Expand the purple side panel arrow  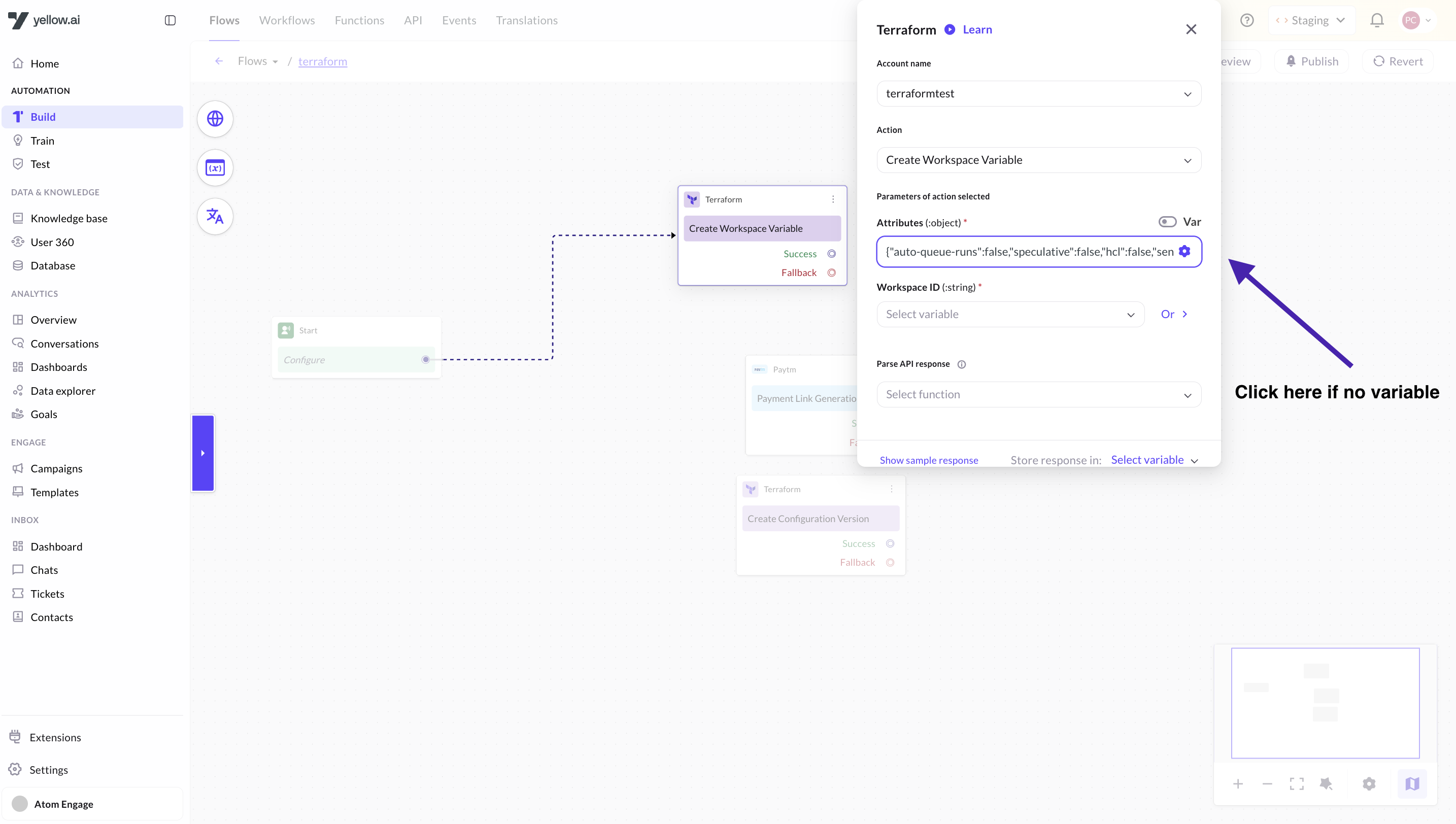[x=202, y=453]
